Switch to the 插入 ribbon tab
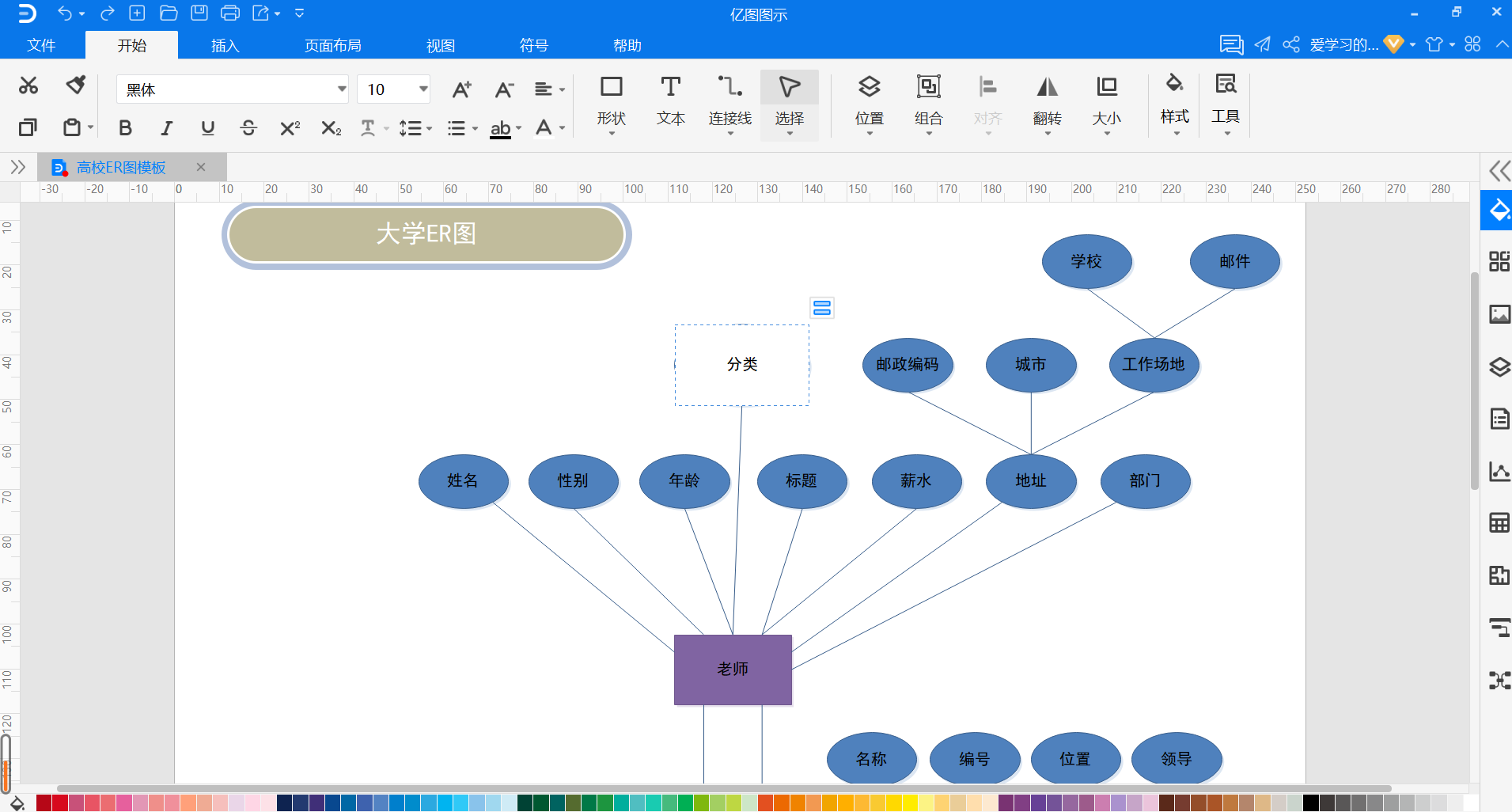Screen dimensions: 1512x812 [x=225, y=46]
